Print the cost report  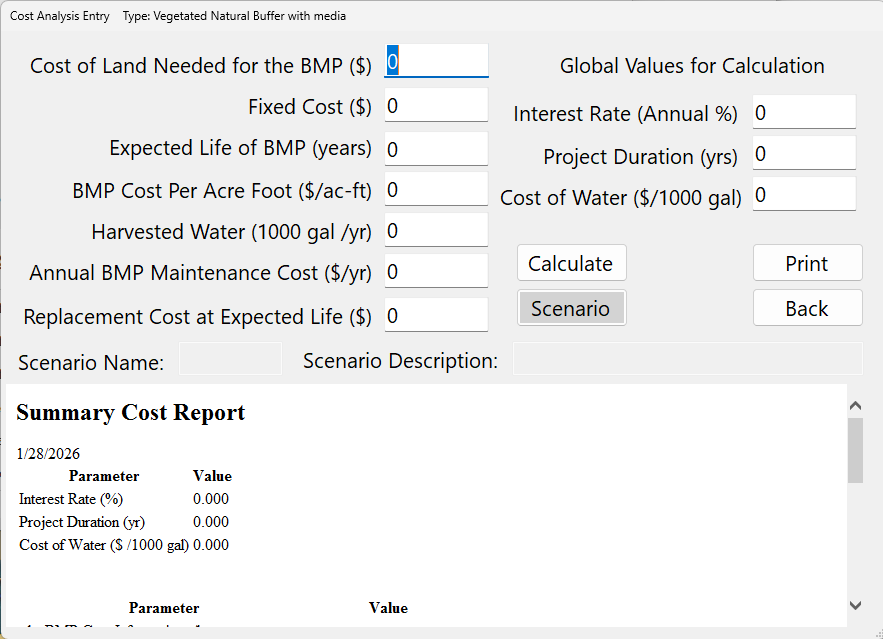click(x=807, y=263)
